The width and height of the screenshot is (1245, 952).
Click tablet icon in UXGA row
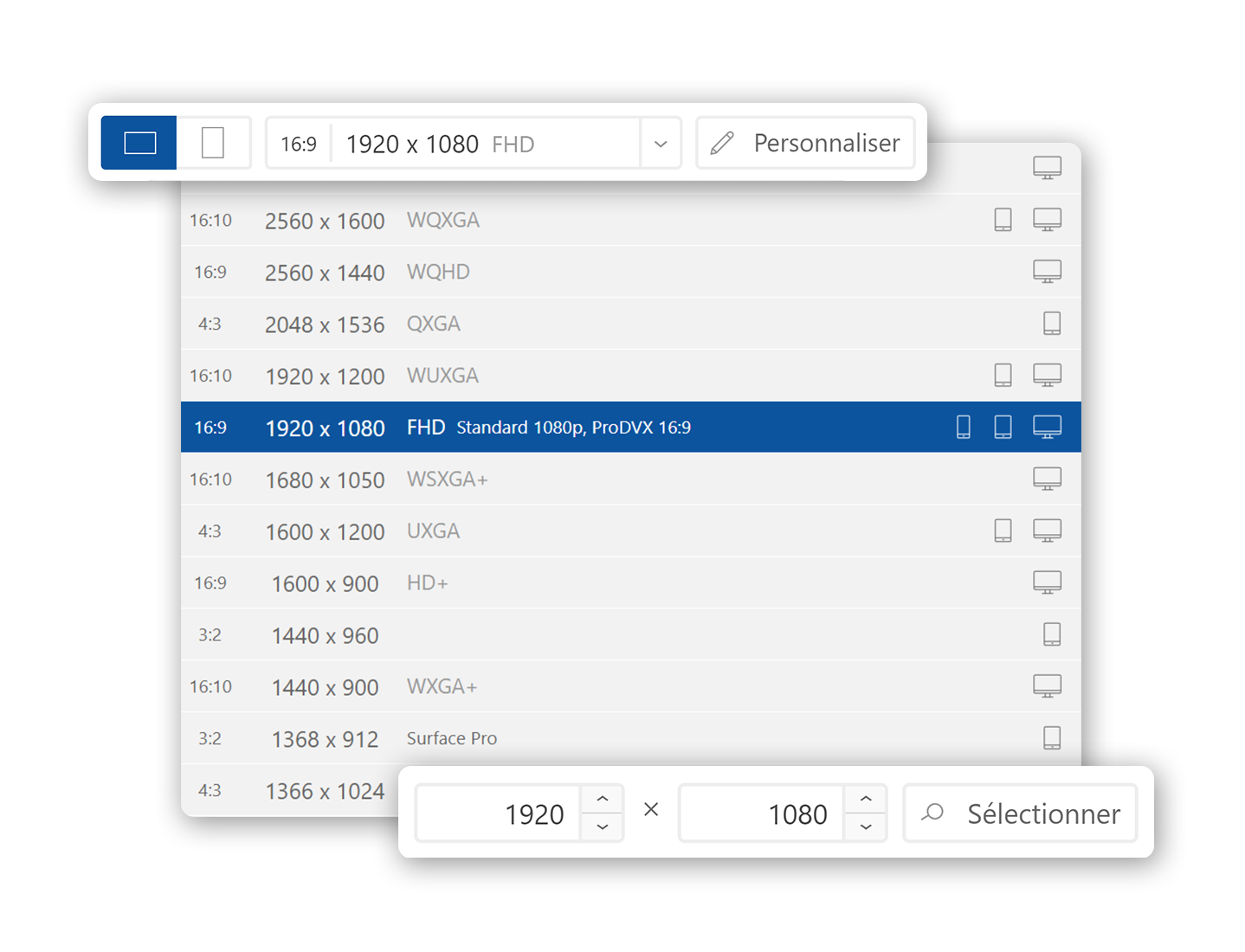tap(1003, 531)
